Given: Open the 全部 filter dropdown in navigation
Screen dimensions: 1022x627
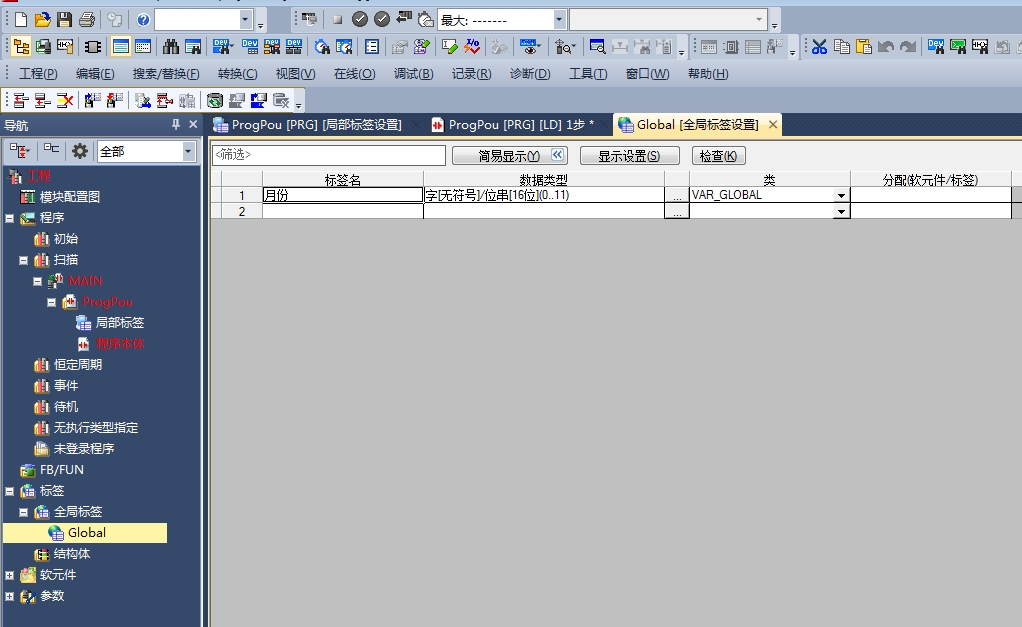Looking at the screenshot, I should 189,151.
